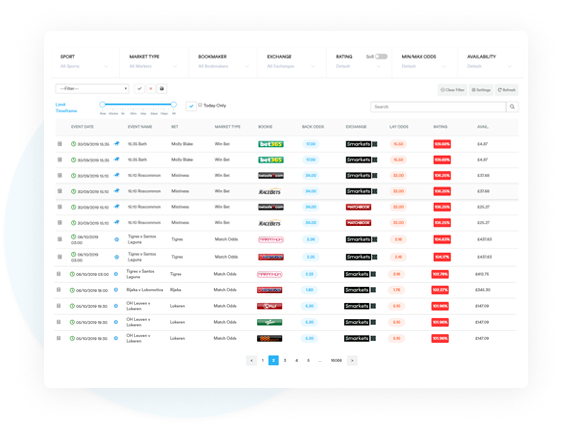Go to page 3 in pagination

coord(285,361)
